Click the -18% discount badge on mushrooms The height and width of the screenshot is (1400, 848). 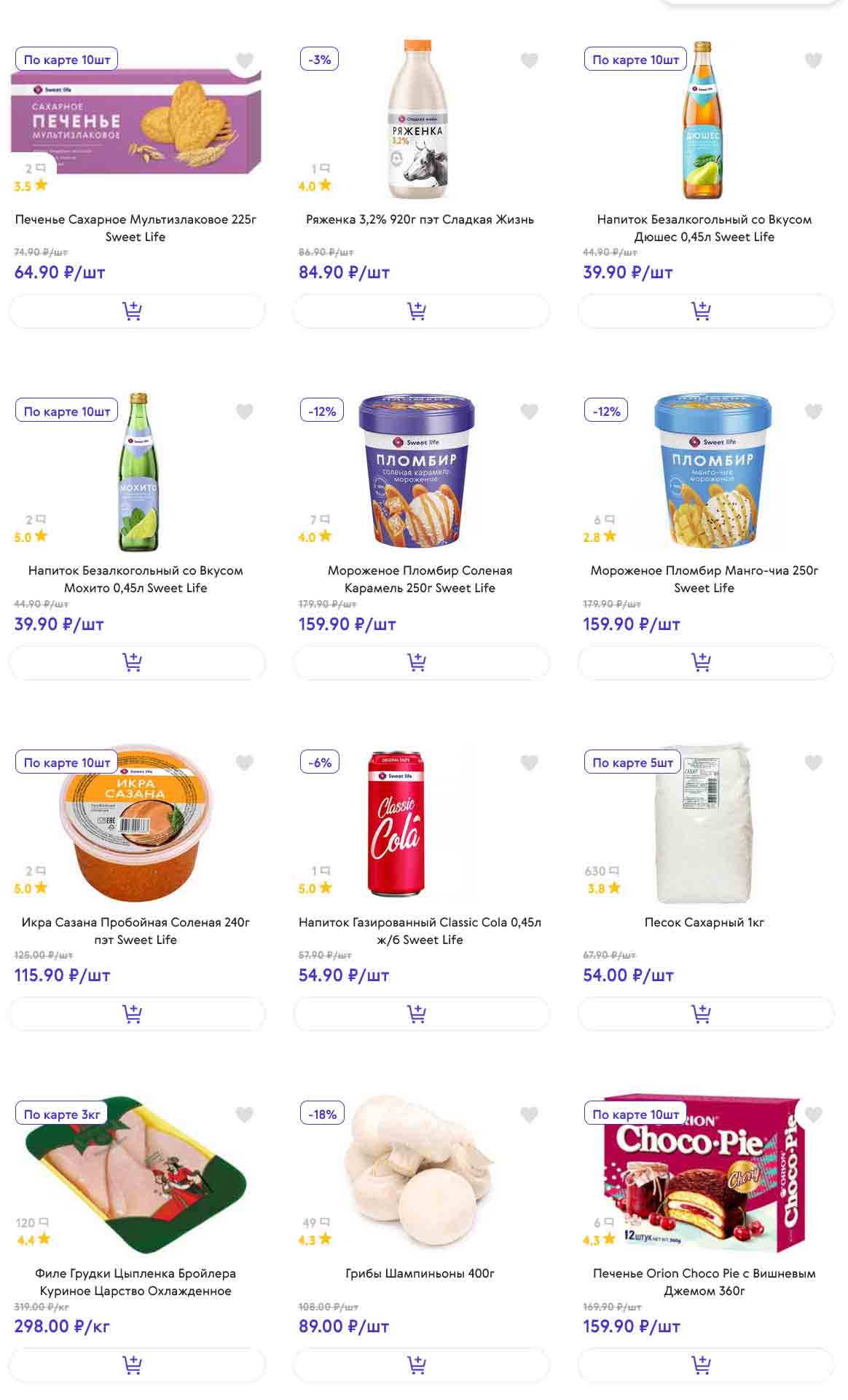tap(322, 1114)
